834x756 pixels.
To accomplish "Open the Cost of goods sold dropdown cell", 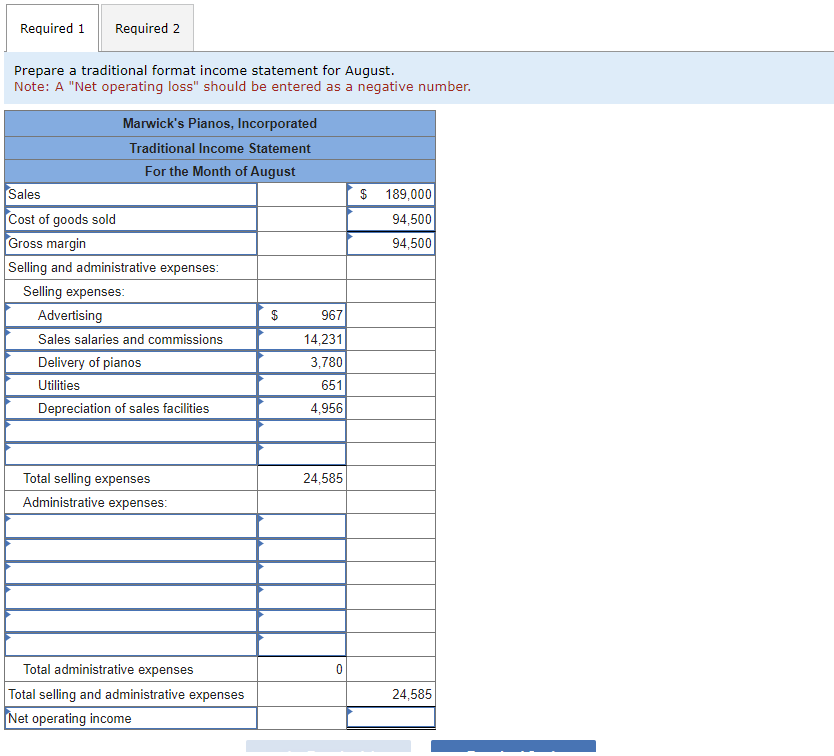I will 131,219.
